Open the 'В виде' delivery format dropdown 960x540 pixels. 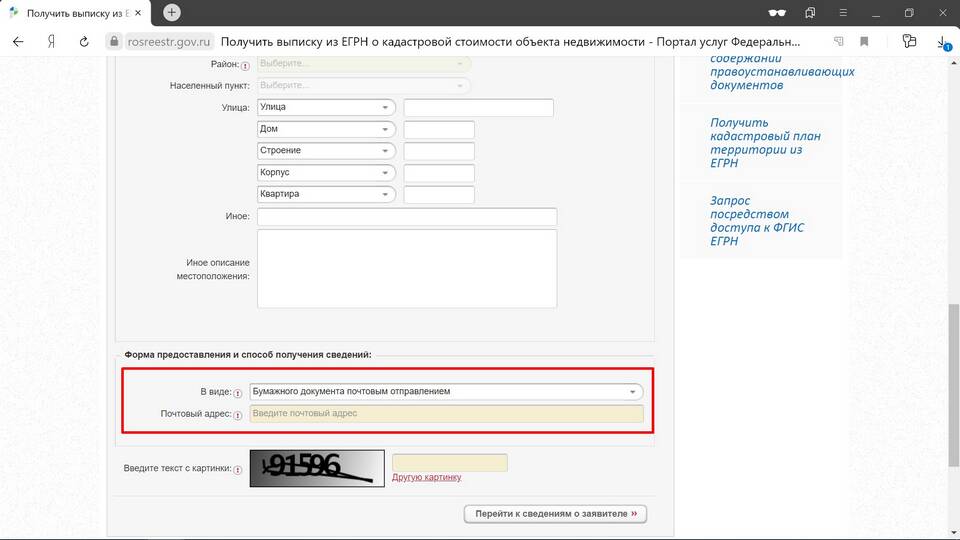point(445,392)
